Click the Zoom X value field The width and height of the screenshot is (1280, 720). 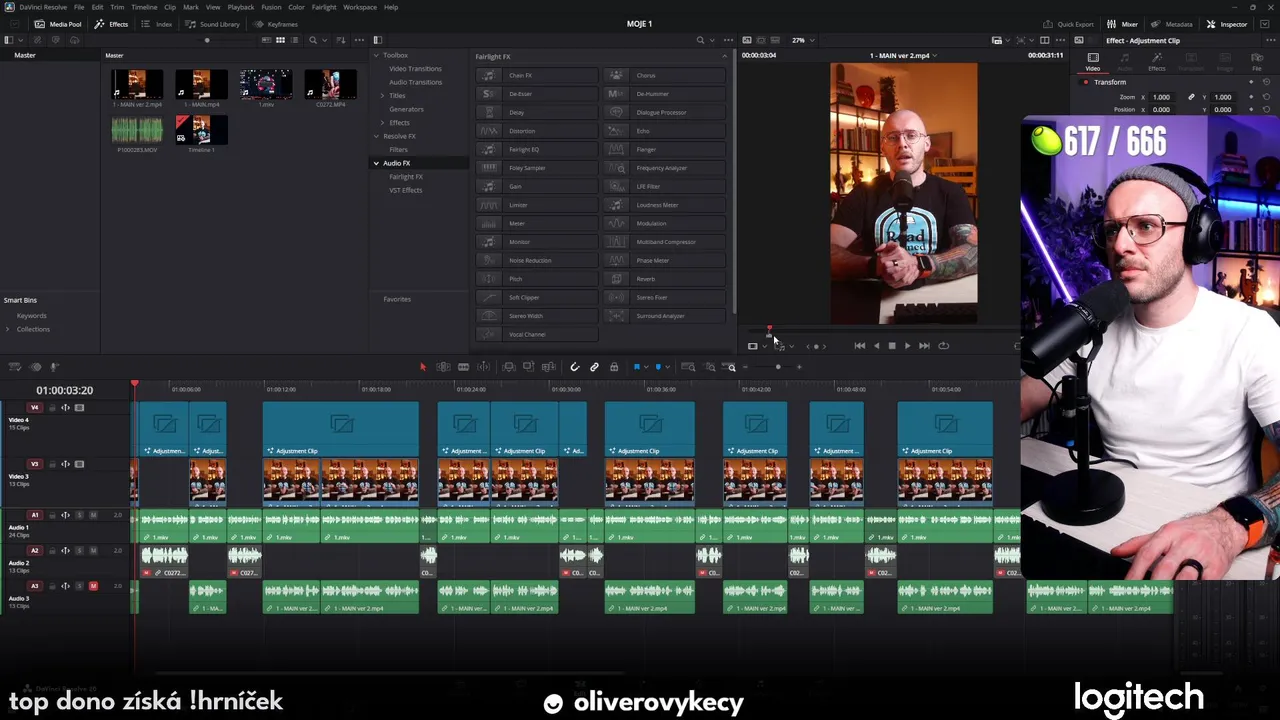coord(1161,97)
